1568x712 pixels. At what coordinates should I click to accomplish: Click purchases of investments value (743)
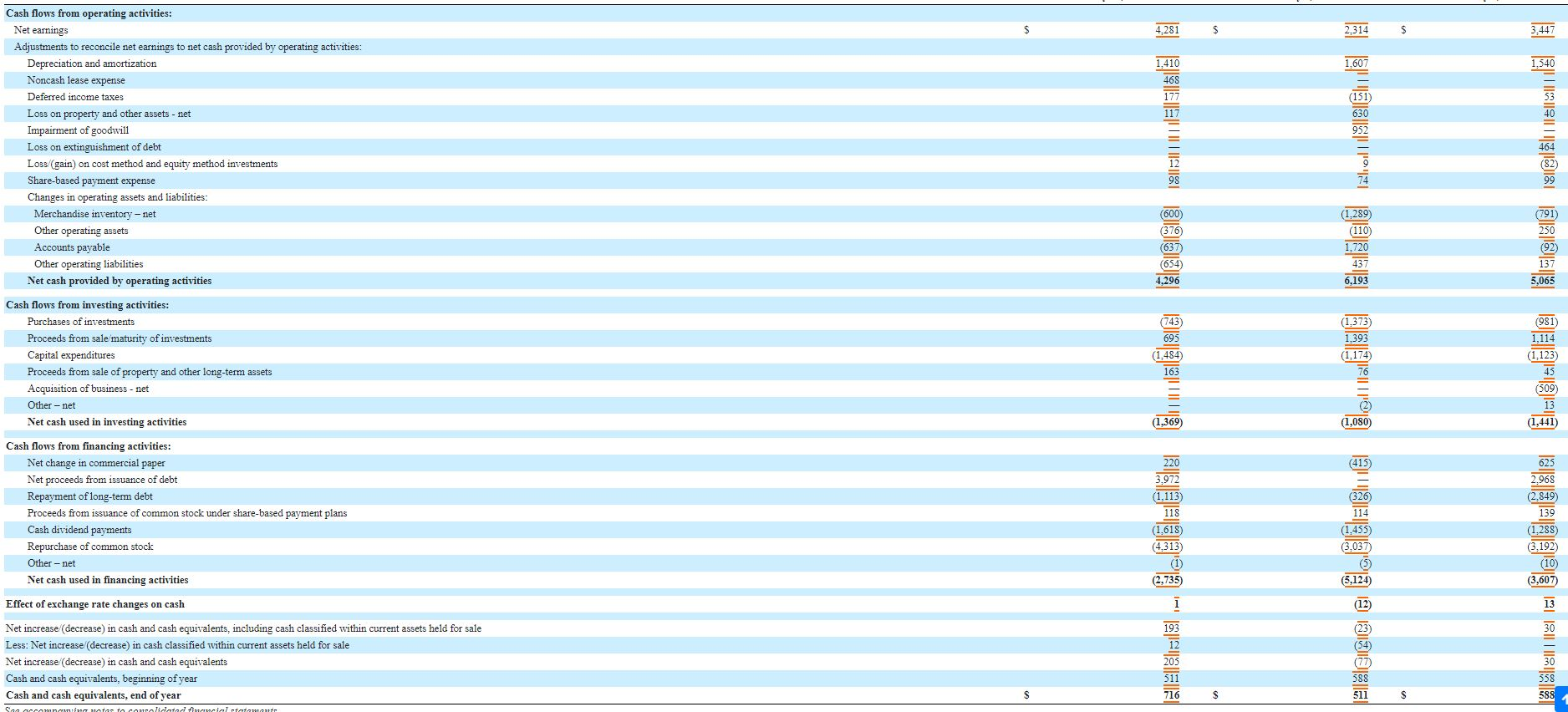click(x=1171, y=322)
